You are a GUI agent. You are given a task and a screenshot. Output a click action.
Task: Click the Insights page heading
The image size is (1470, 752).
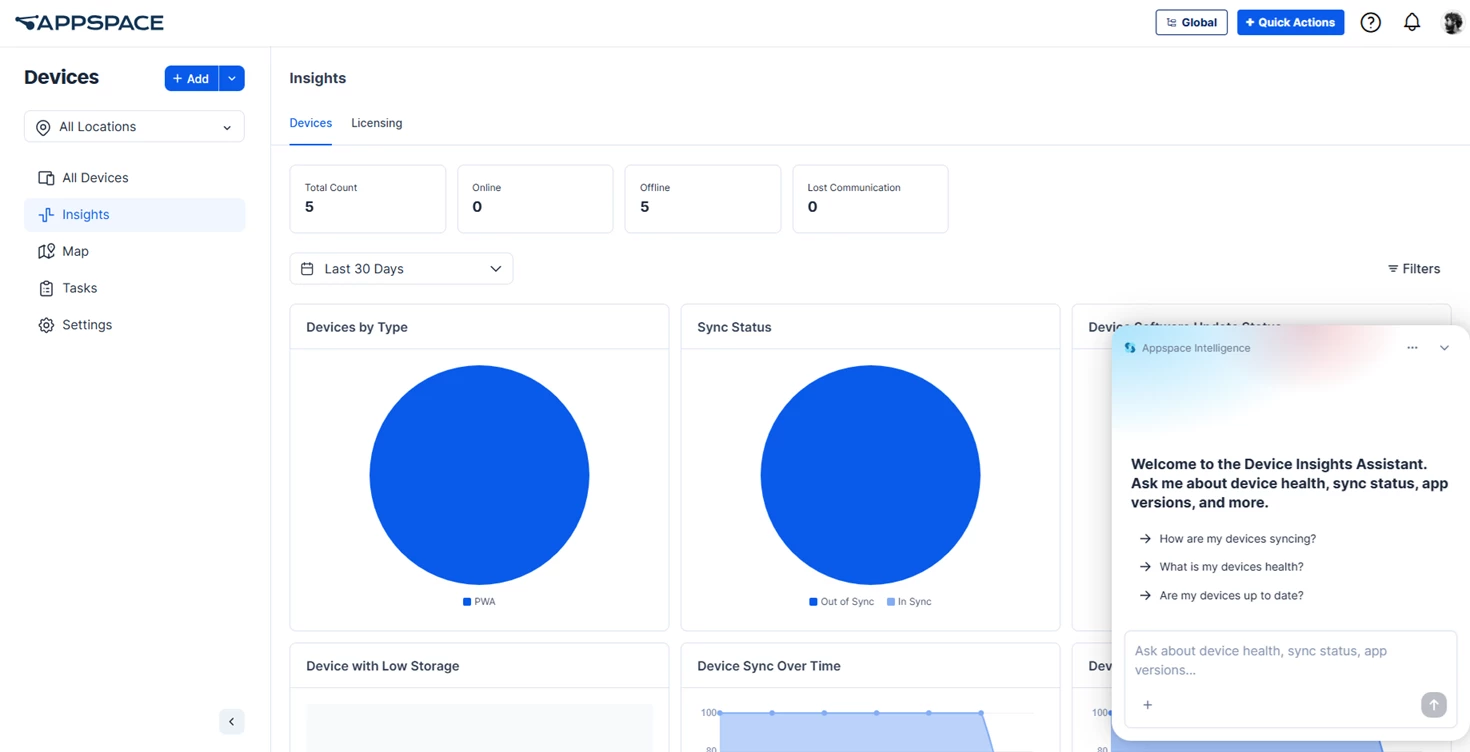(318, 78)
